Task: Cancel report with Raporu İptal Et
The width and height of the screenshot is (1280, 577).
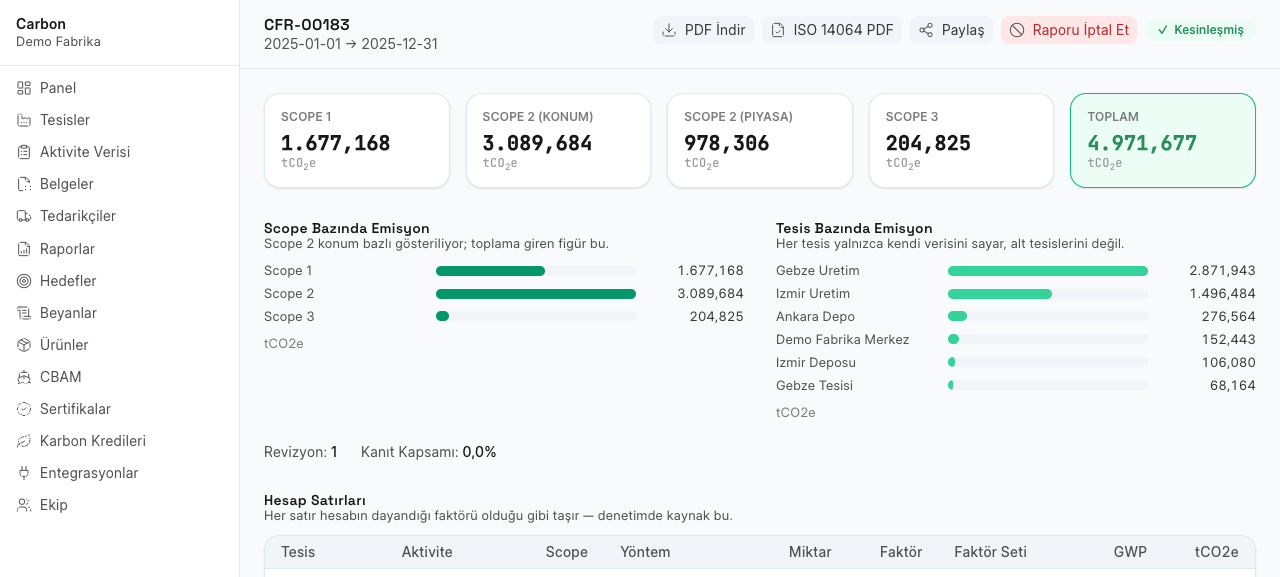Action: (1069, 30)
